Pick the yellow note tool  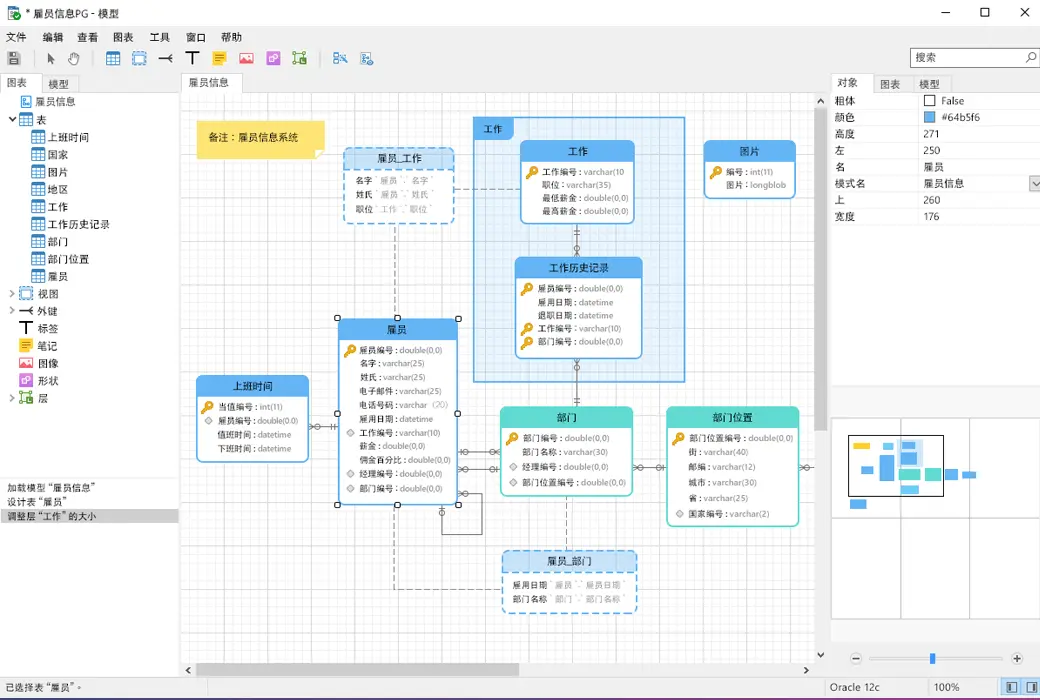(220, 58)
